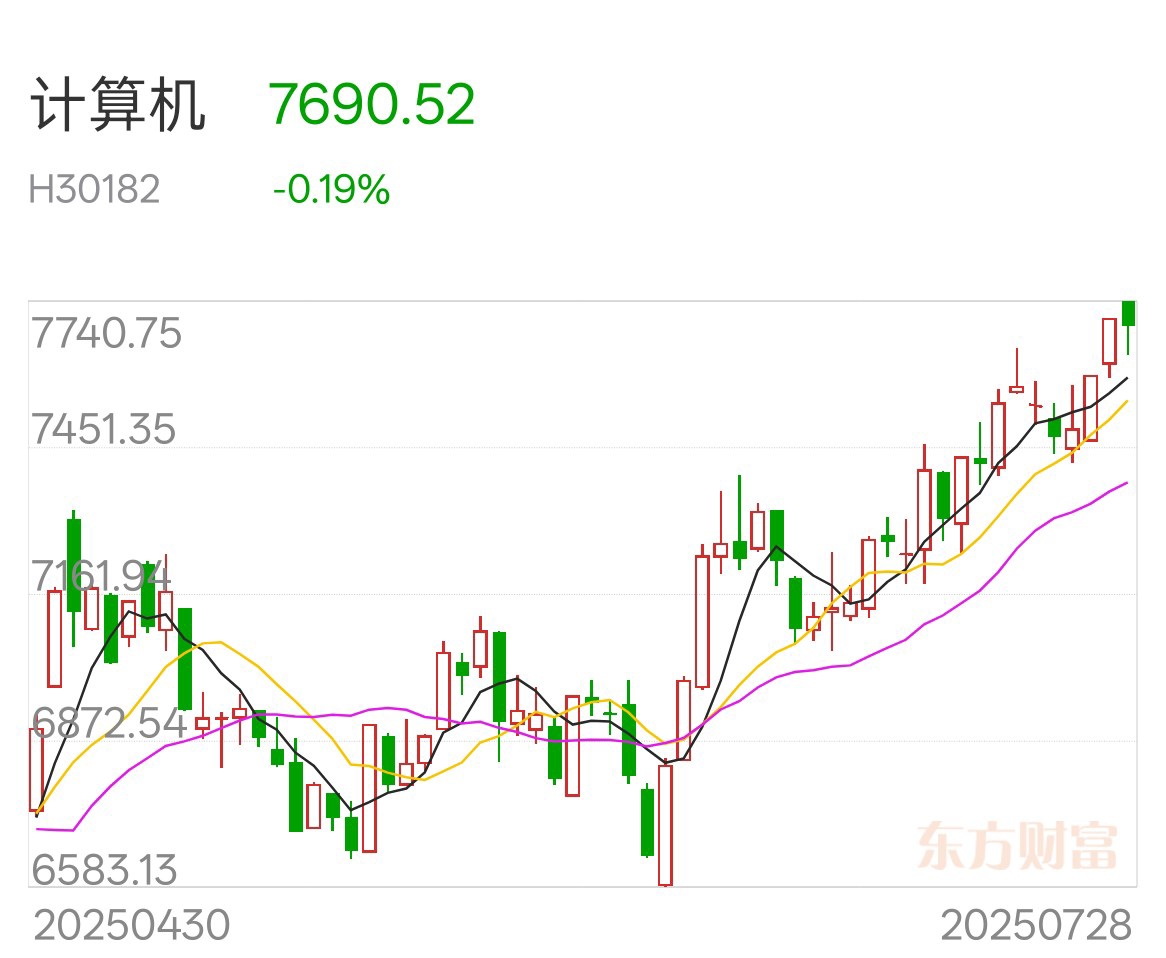The image size is (1166, 958).
Task: Select the H30182 index code
Action: 94,189
